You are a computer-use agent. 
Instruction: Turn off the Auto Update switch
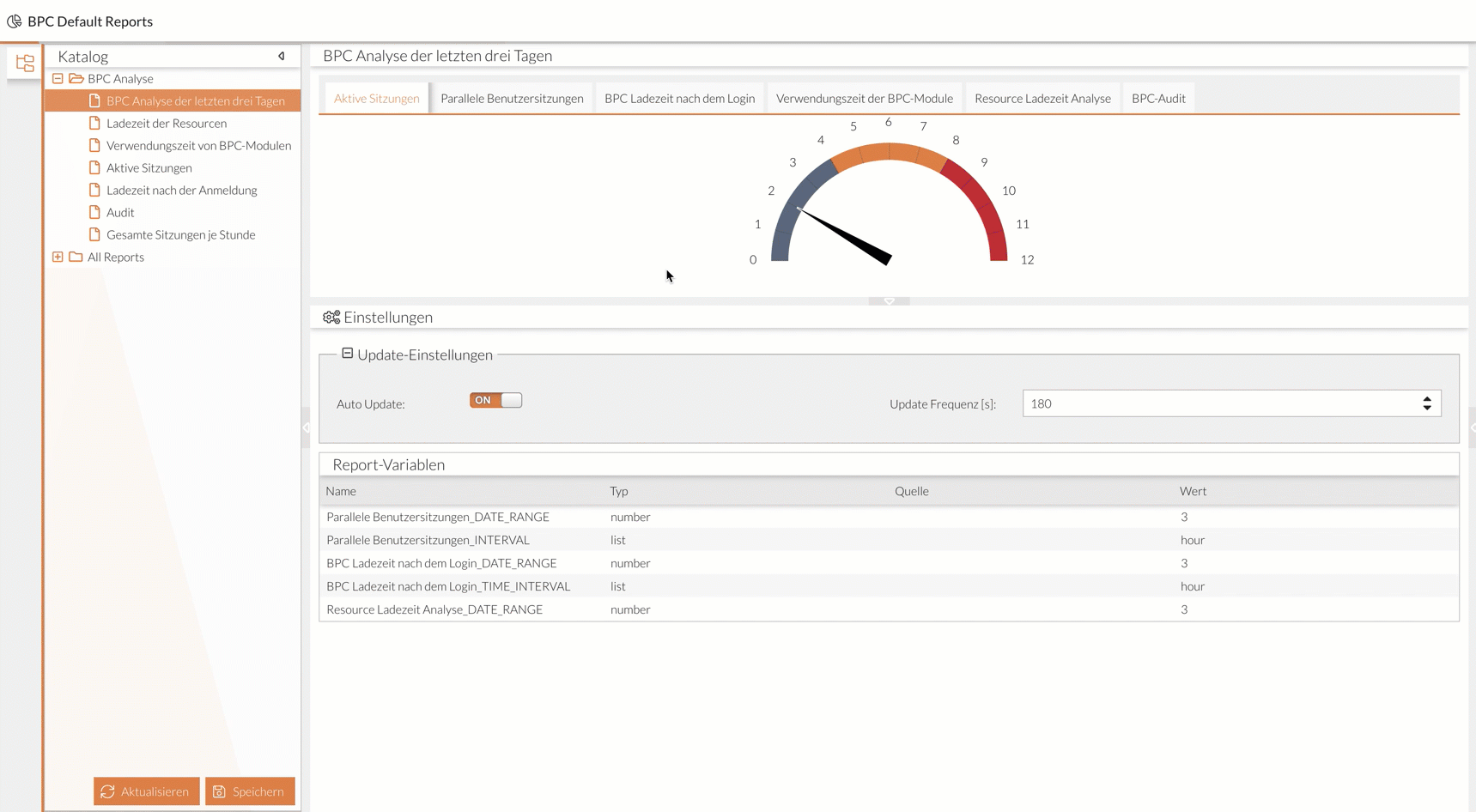tap(495, 401)
